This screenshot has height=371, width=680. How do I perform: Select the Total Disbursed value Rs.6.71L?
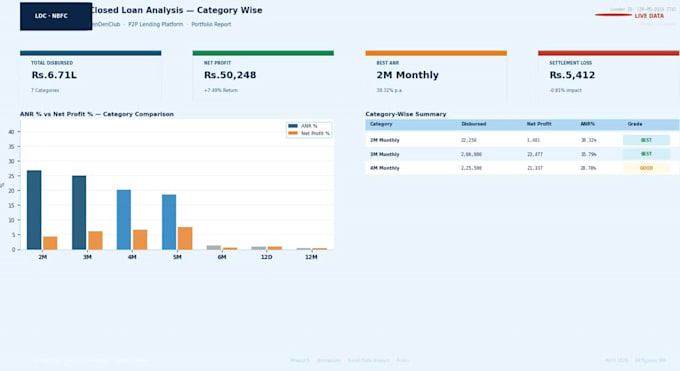pos(54,75)
